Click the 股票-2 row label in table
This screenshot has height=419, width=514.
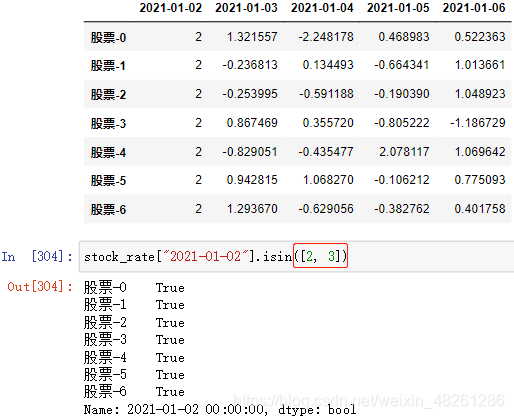[108, 94]
